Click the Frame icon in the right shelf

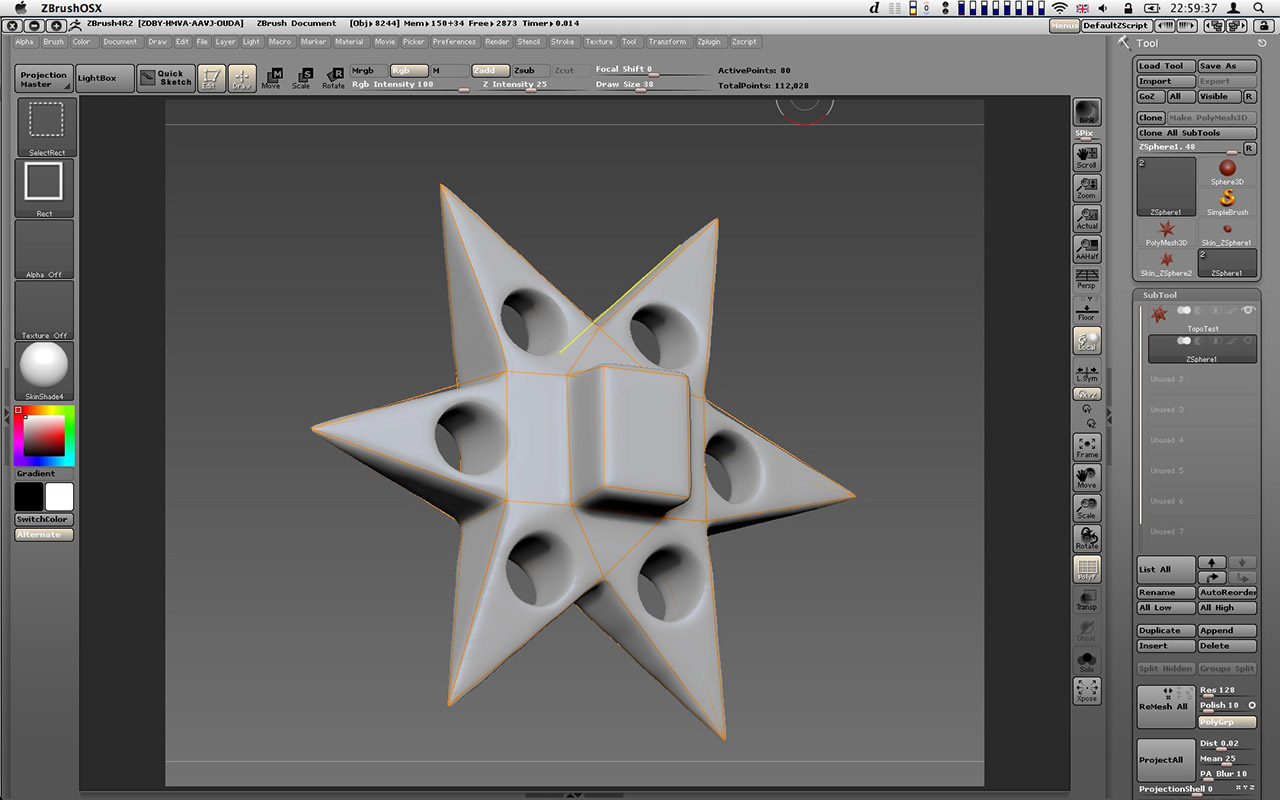coord(1087,445)
